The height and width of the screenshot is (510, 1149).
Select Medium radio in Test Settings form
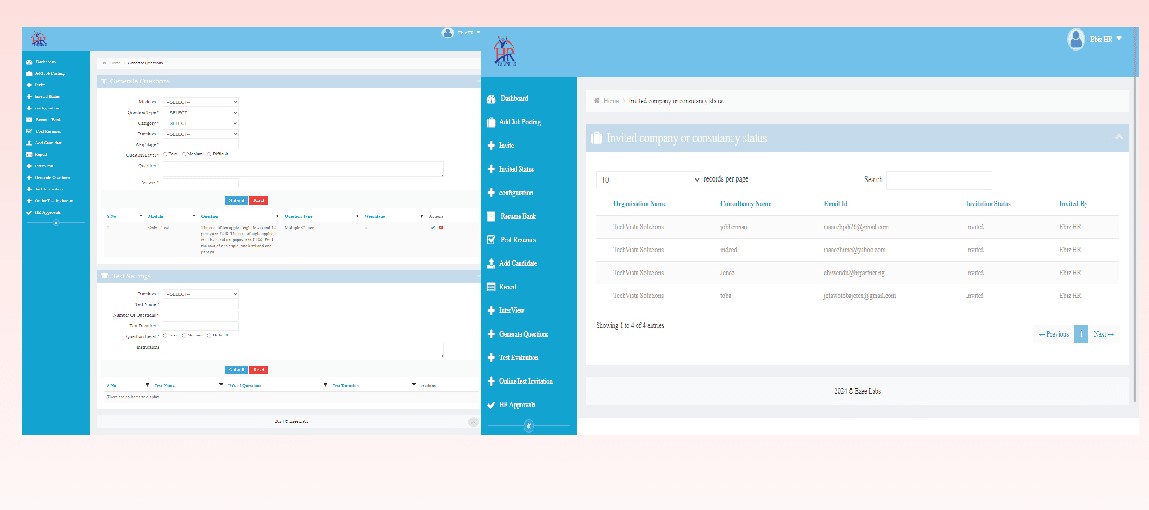point(183,336)
